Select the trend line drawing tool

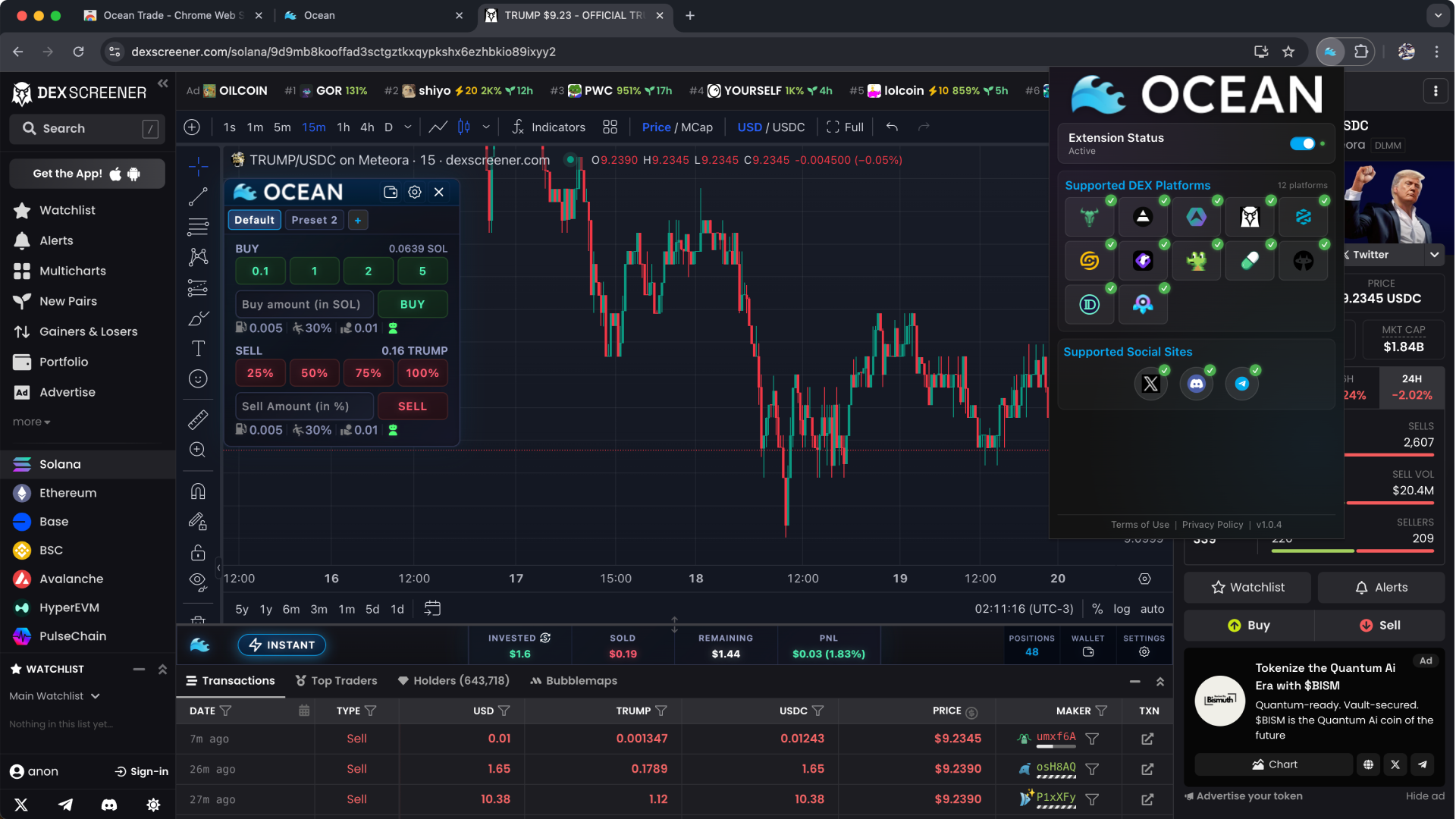click(x=198, y=196)
